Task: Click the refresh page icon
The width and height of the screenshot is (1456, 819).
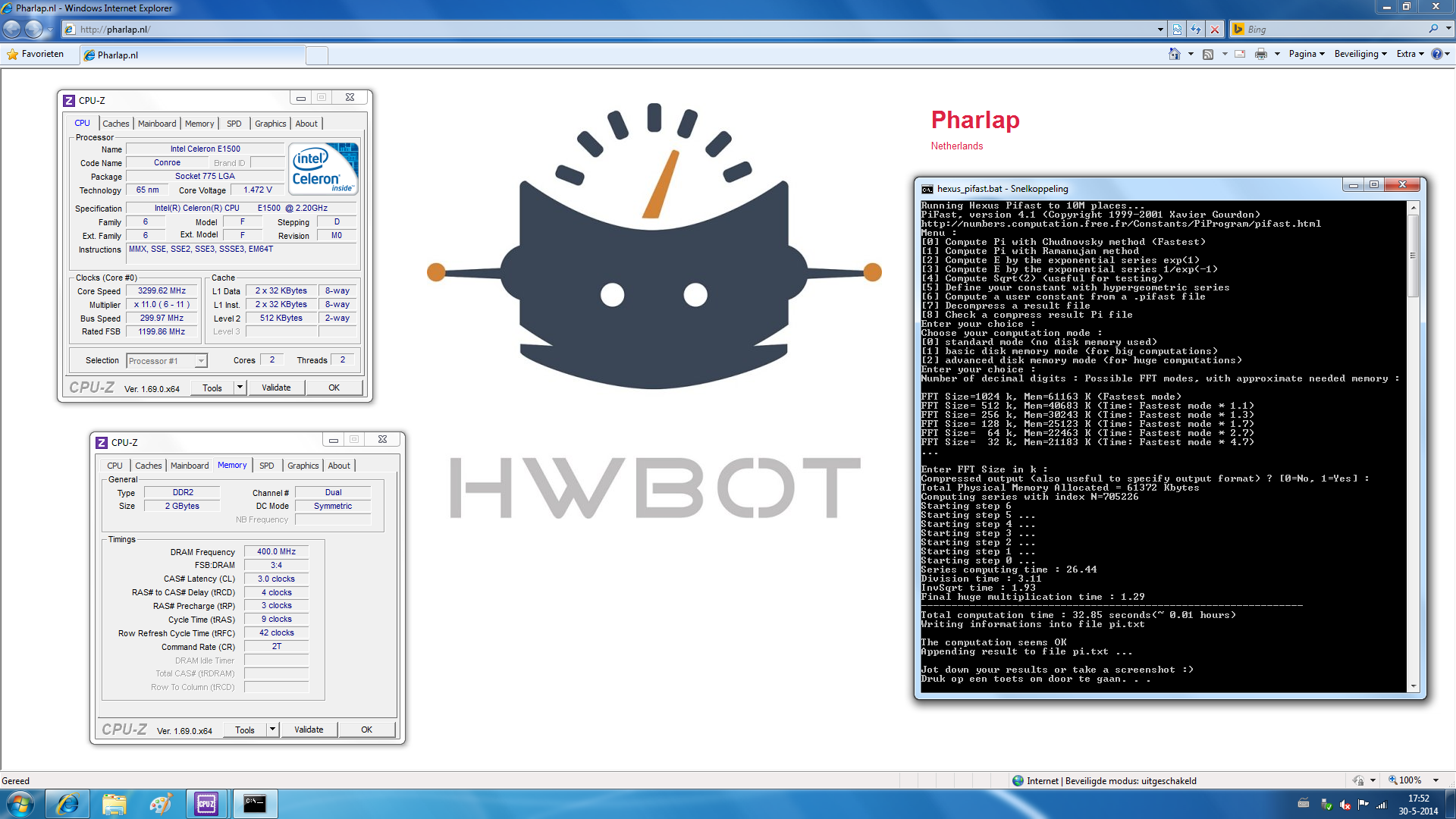Action: (1196, 30)
